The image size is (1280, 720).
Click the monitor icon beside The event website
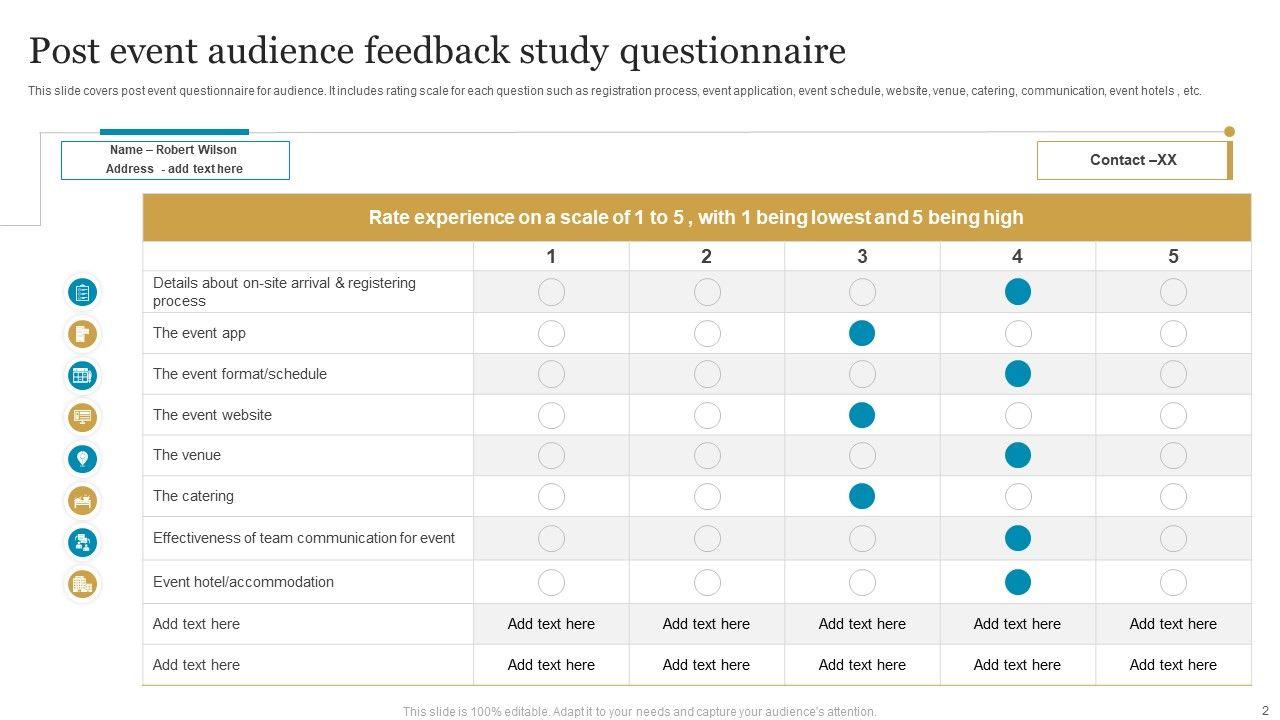(82, 416)
